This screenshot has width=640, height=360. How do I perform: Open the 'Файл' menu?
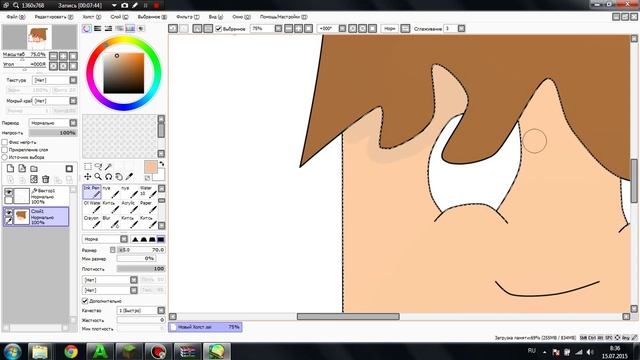[16, 17]
